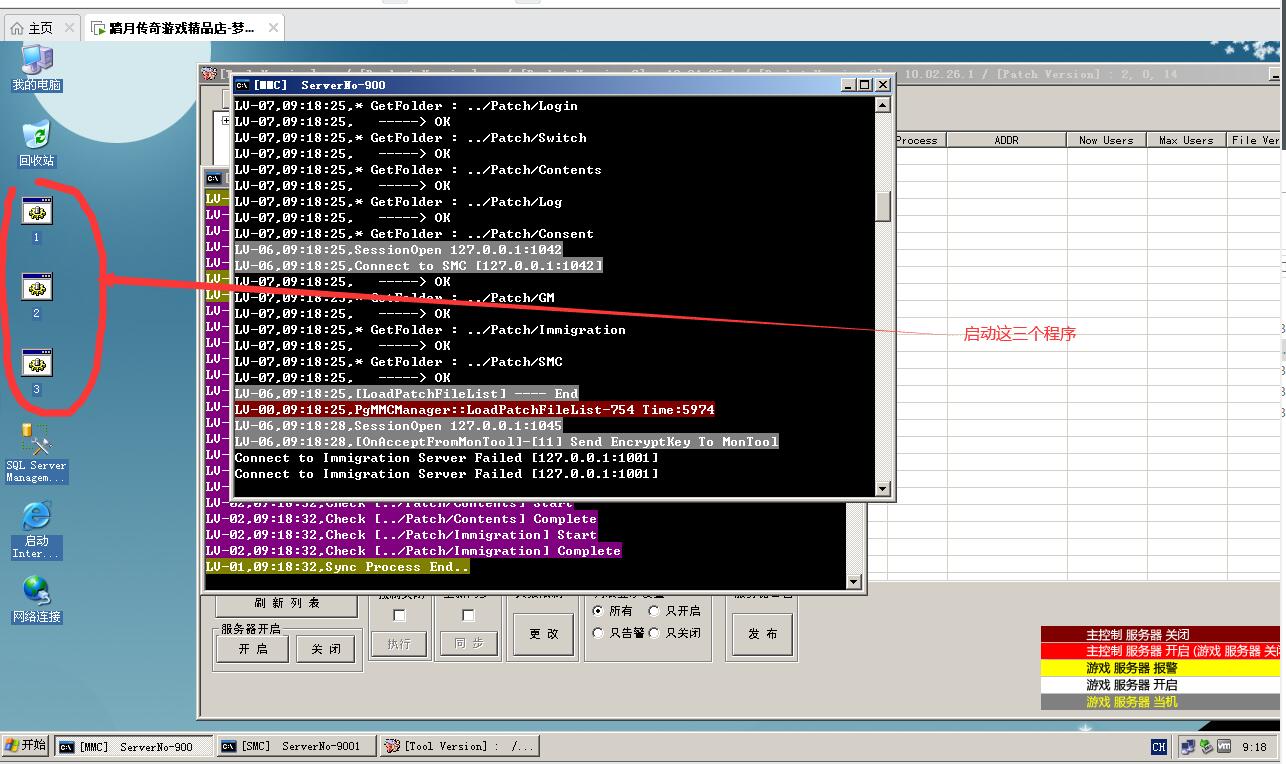
Task: Switch to SMC ServerNo-9001 taskbar window
Action: click(x=296, y=746)
